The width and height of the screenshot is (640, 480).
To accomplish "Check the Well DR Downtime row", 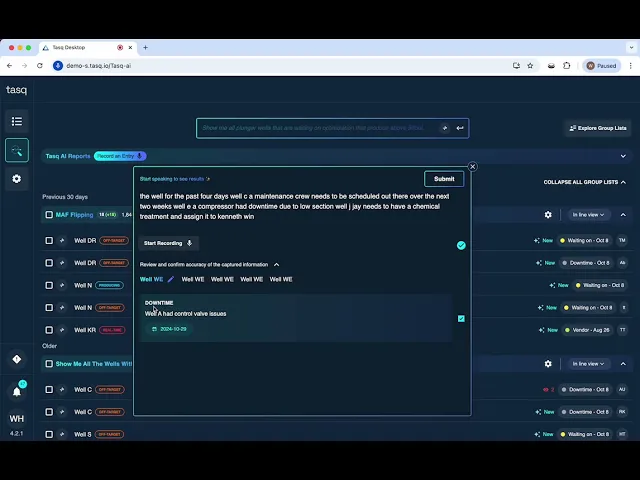I will 49,263.
